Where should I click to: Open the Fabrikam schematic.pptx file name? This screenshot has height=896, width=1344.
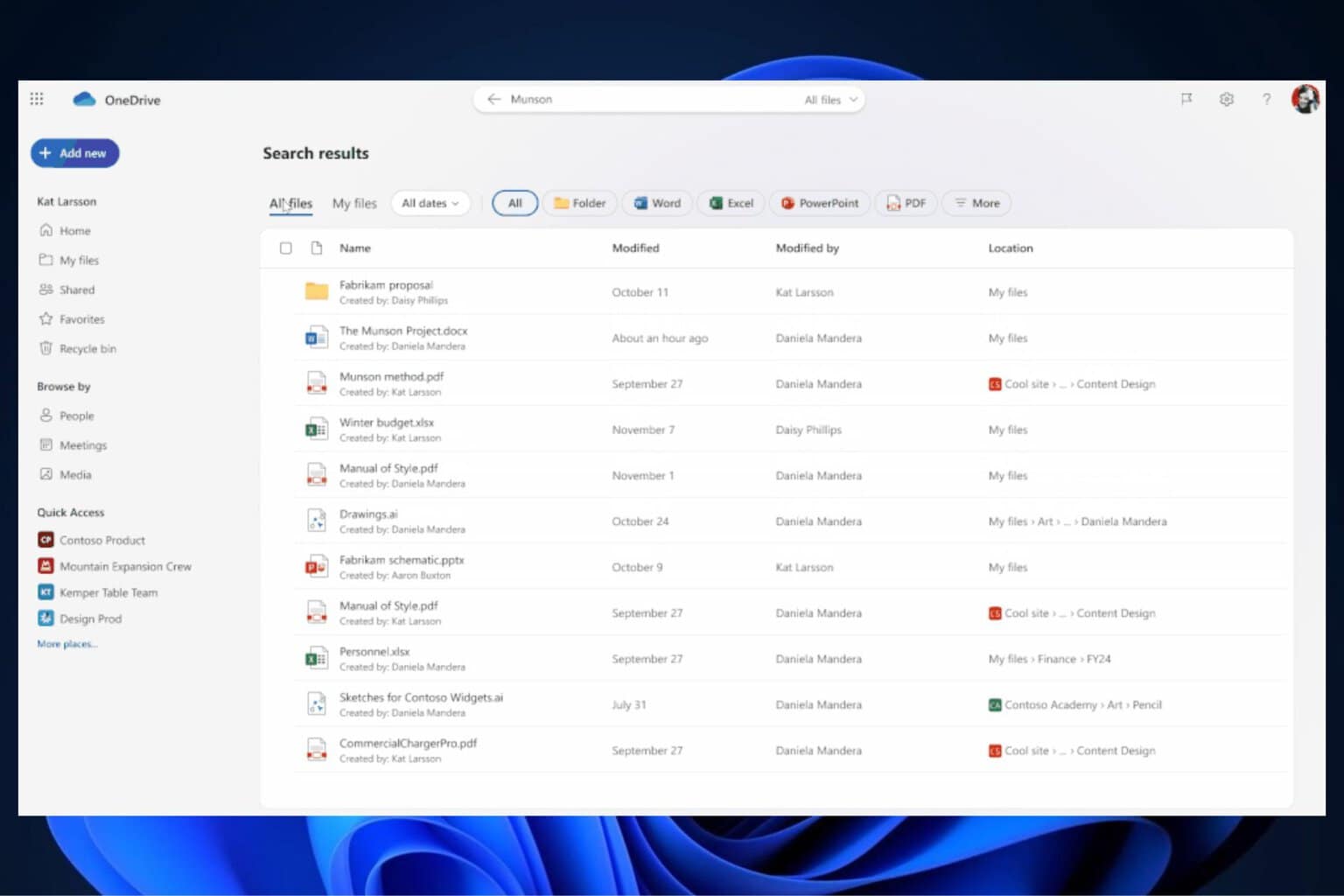tap(402, 559)
